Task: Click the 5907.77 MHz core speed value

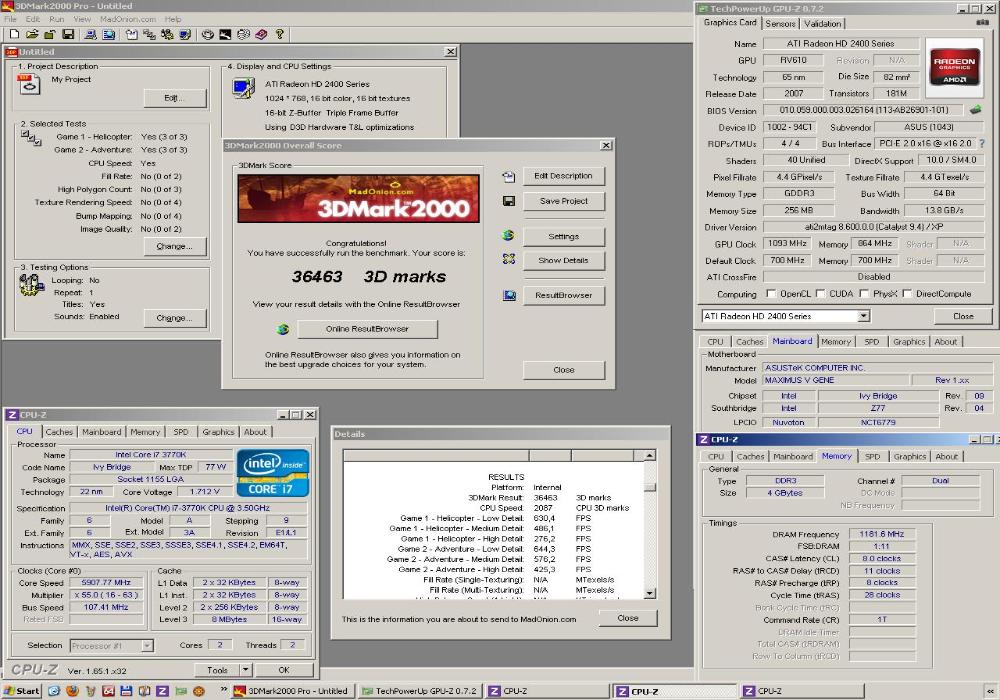Action: [106, 582]
